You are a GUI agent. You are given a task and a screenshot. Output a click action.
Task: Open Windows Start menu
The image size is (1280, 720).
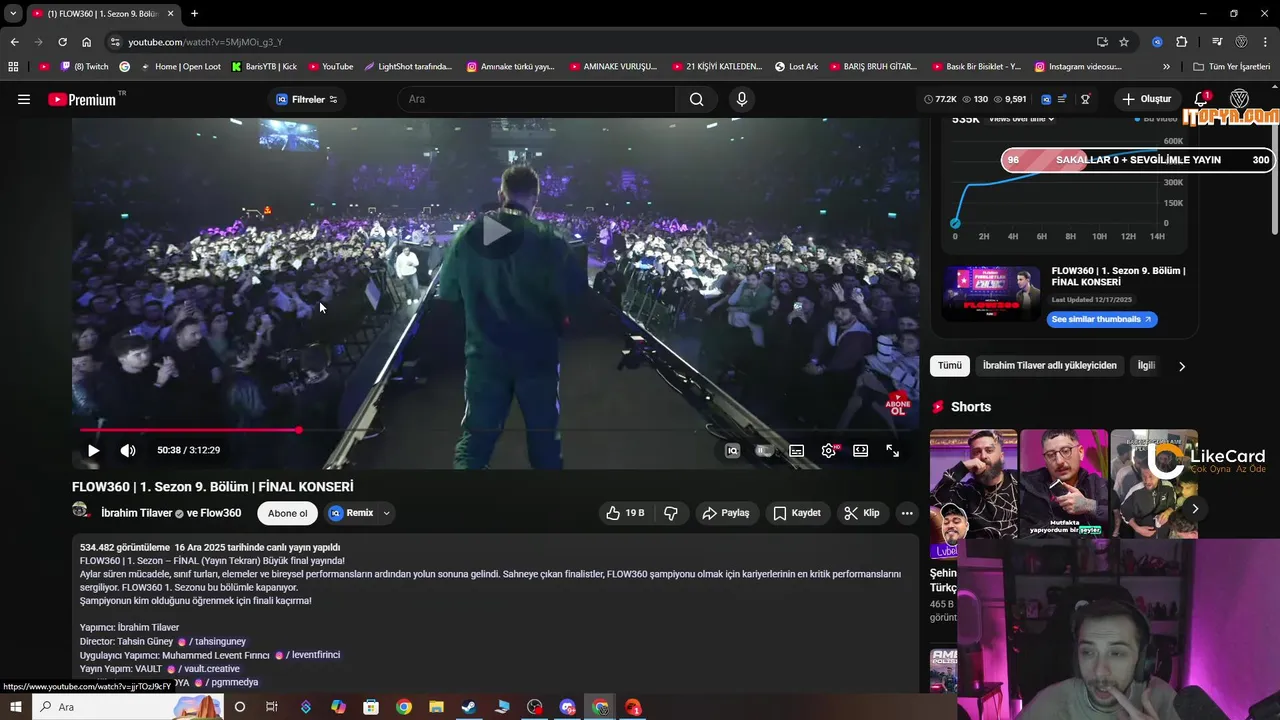pyautogui.click(x=15, y=707)
